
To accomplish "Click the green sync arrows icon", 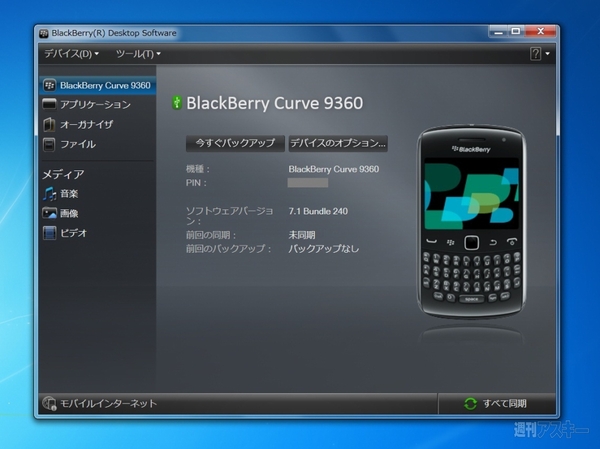I will [470, 403].
